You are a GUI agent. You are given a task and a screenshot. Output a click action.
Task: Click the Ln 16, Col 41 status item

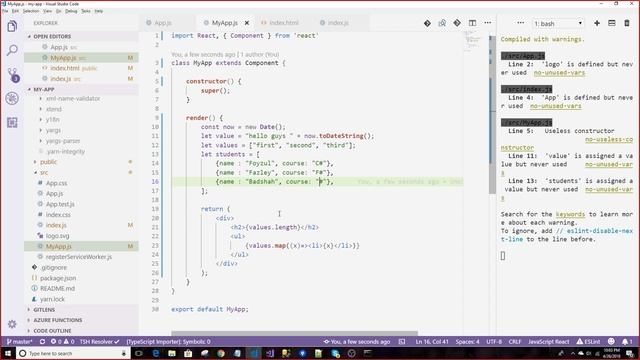point(432,342)
